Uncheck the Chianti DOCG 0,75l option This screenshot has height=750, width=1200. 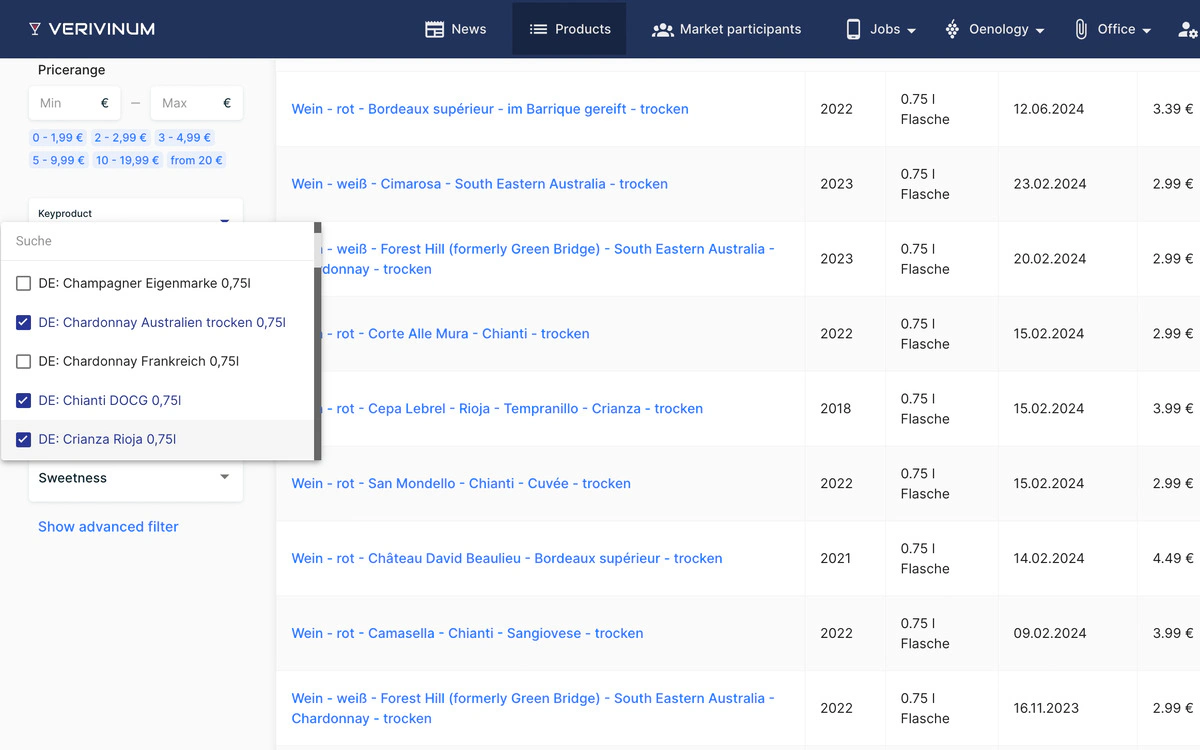(24, 401)
